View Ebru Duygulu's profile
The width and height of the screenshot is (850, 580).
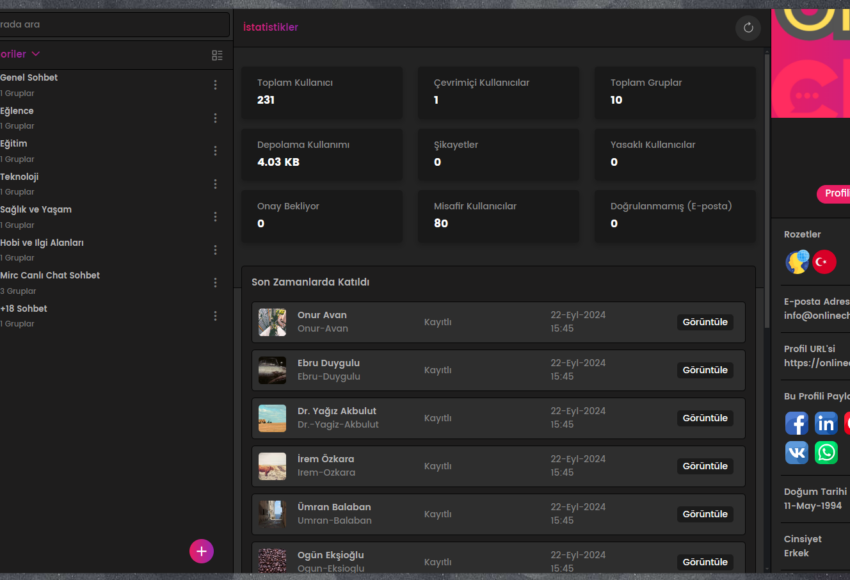(x=705, y=370)
